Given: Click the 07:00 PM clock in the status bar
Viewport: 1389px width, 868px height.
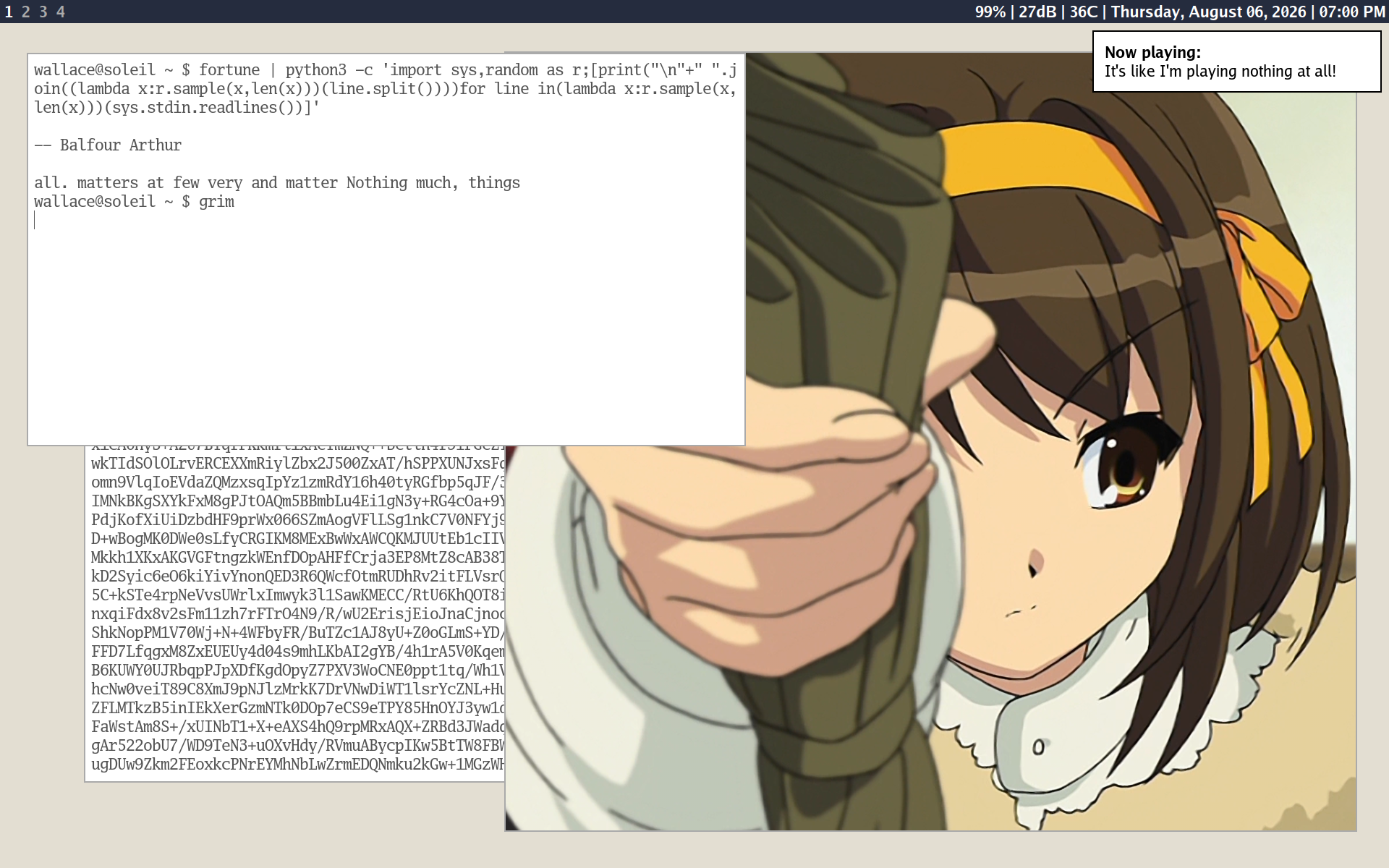Looking at the screenshot, I should 1352,12.
